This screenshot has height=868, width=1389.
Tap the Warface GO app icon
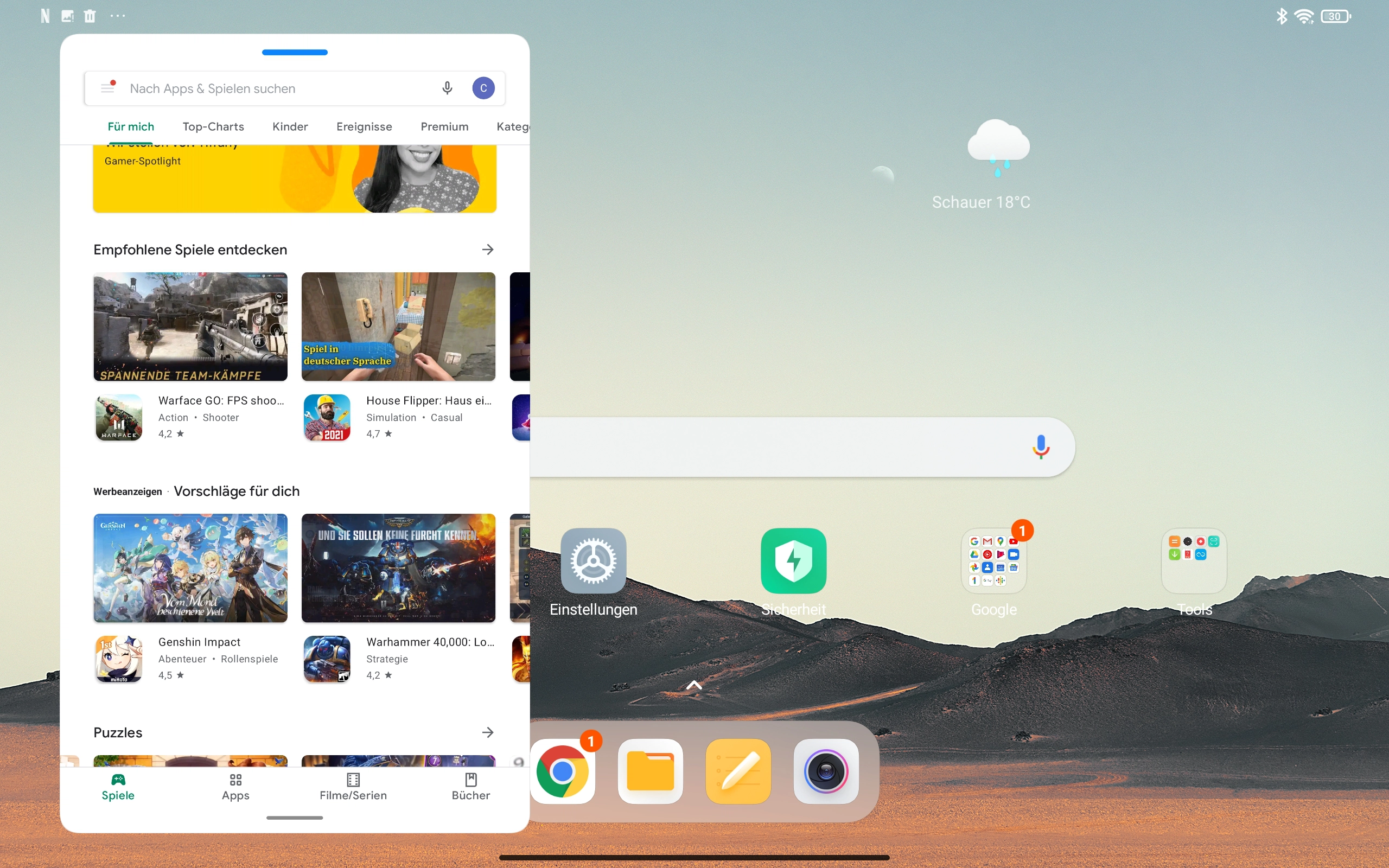point(119,417)
